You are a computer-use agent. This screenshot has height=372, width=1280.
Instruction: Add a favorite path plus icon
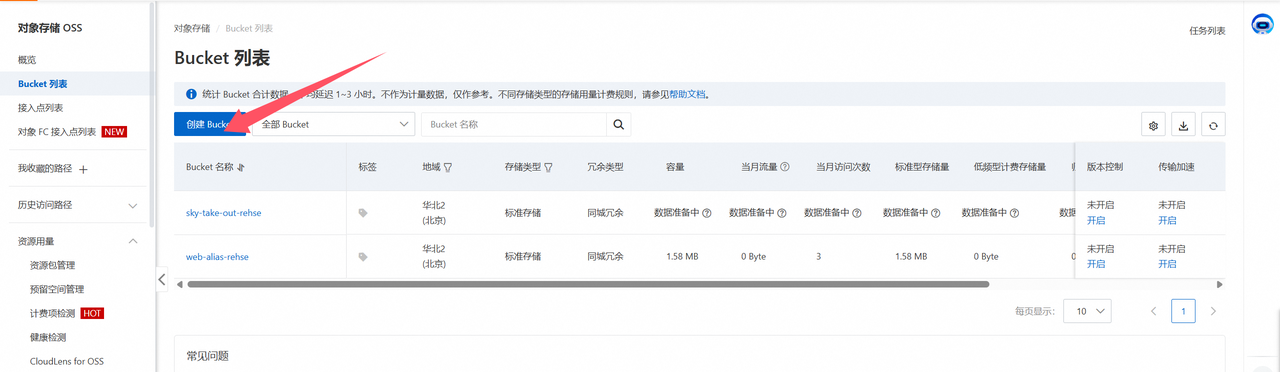click(83, 169)
